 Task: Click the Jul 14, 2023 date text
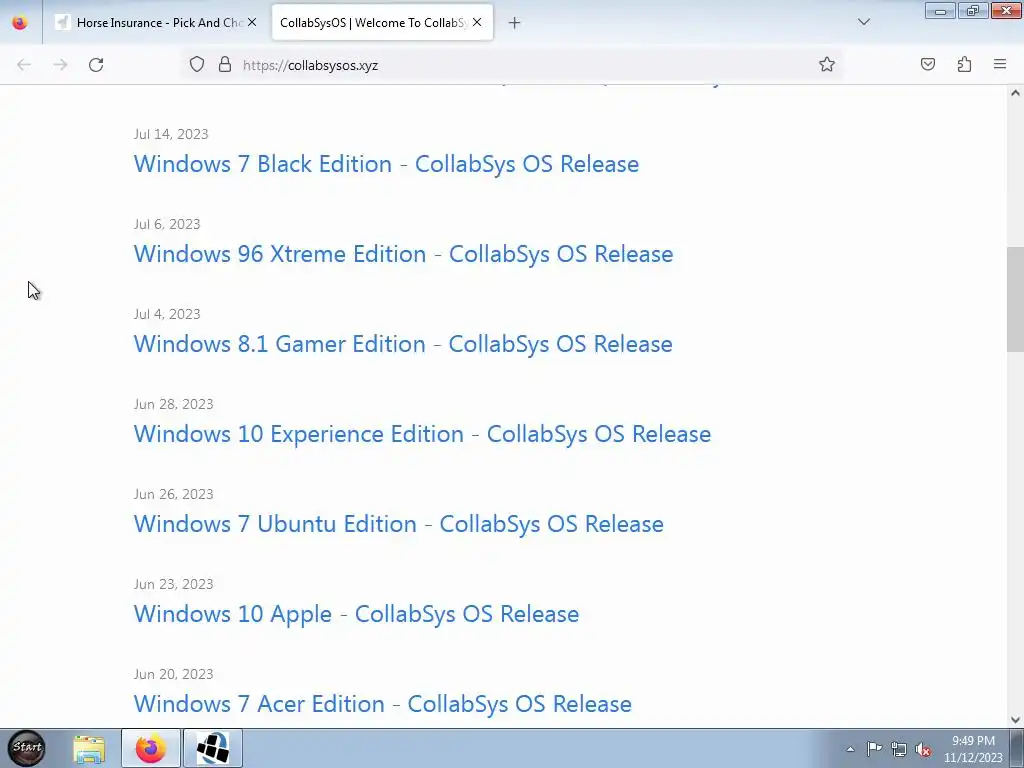point(170,134)
